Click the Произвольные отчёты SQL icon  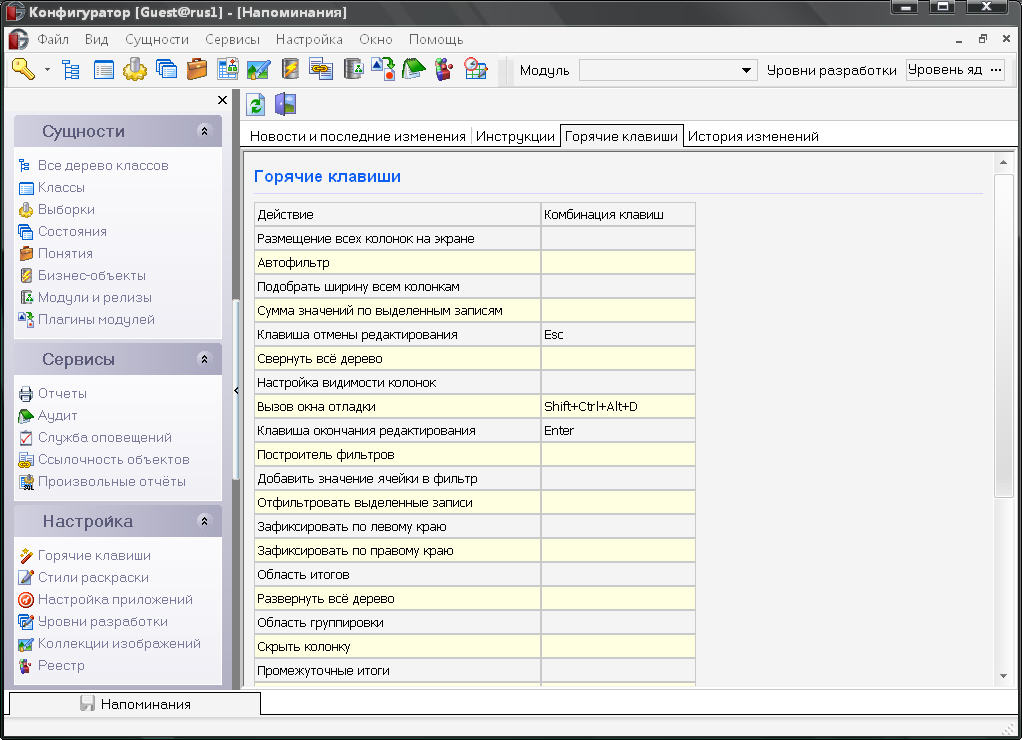pyautogui.click(x=26, y=482)
